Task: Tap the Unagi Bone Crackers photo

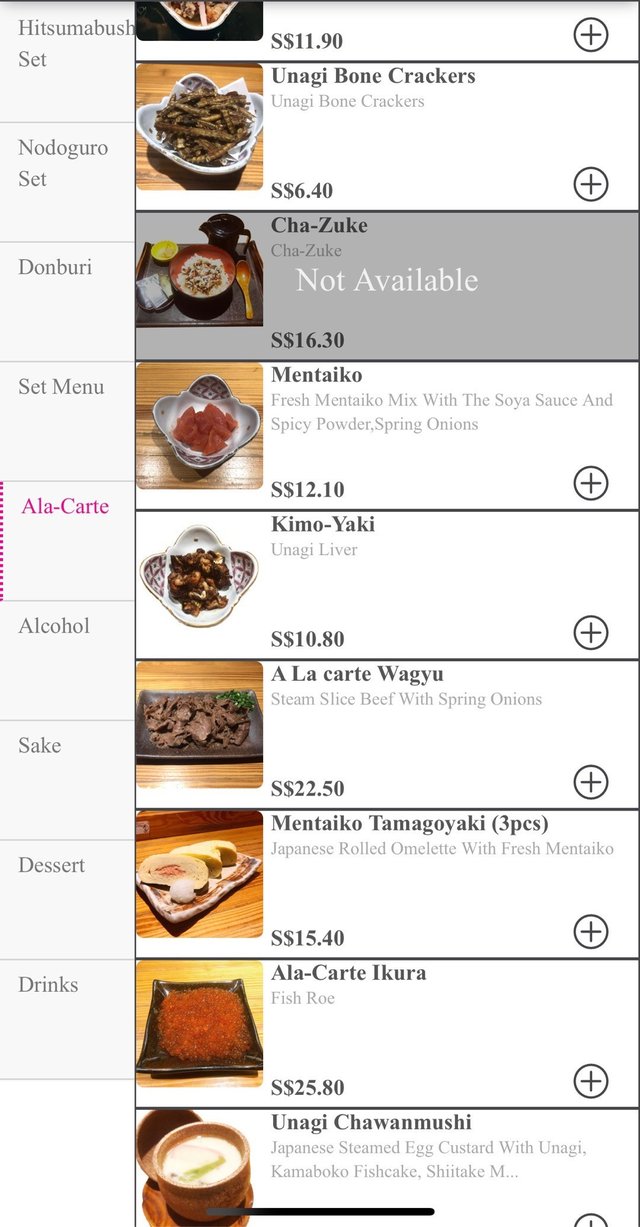Action: point(200,126)
